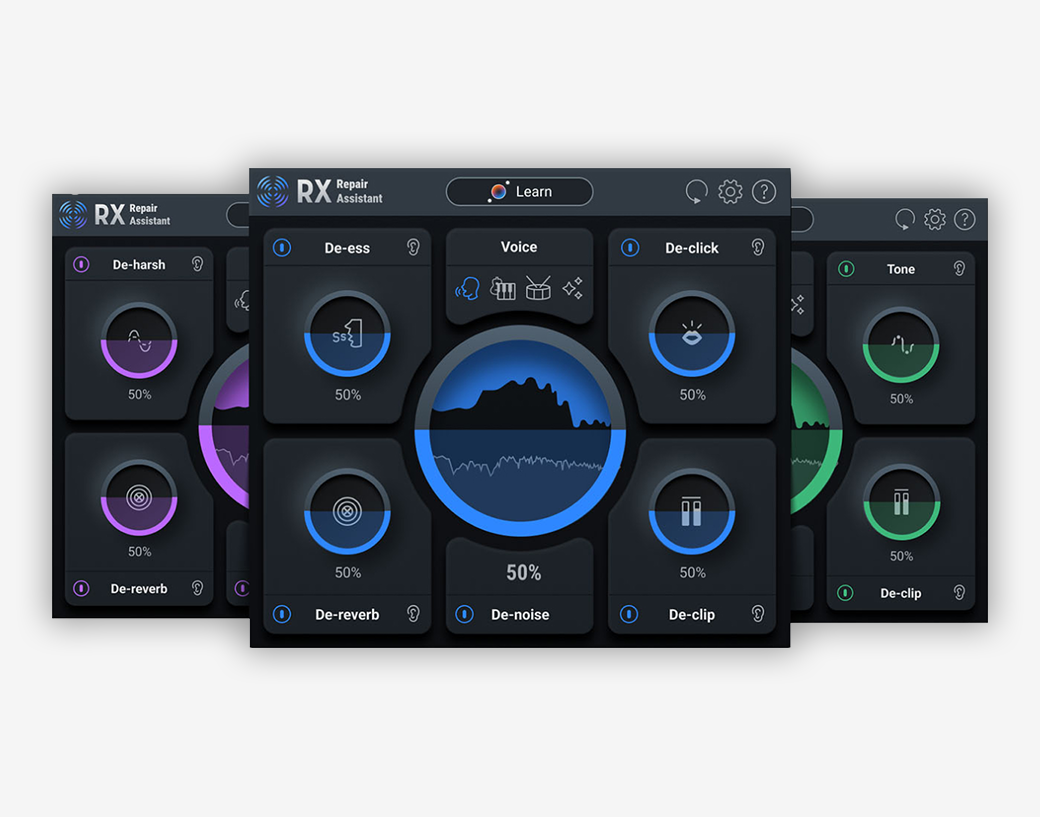Click ear icon beside De-reverb in center window
The width and height of the screenshot is (1040, 817).
pyautogui.click(x=413, y=614)
